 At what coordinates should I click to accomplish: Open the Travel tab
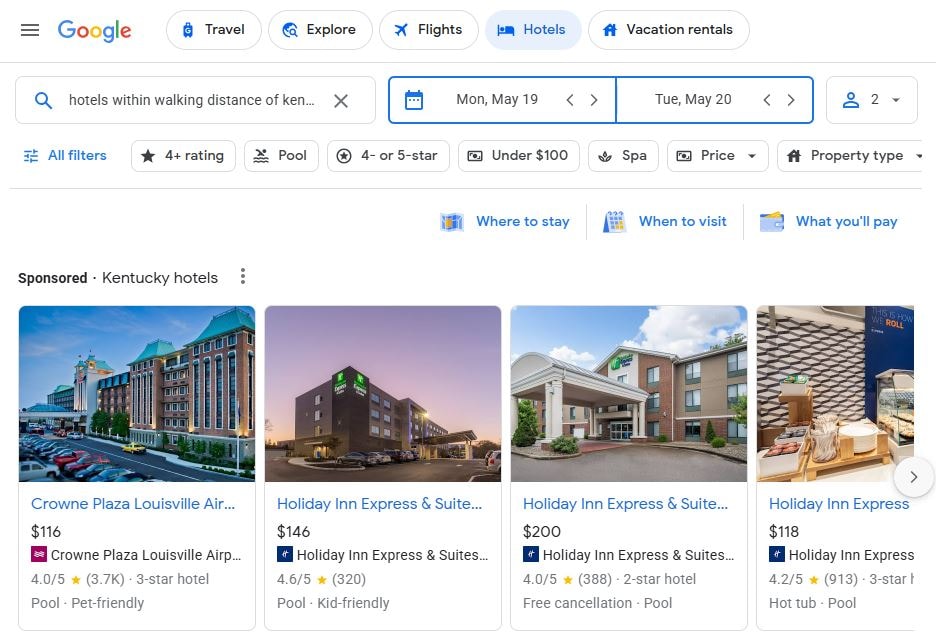click(214, 30)
